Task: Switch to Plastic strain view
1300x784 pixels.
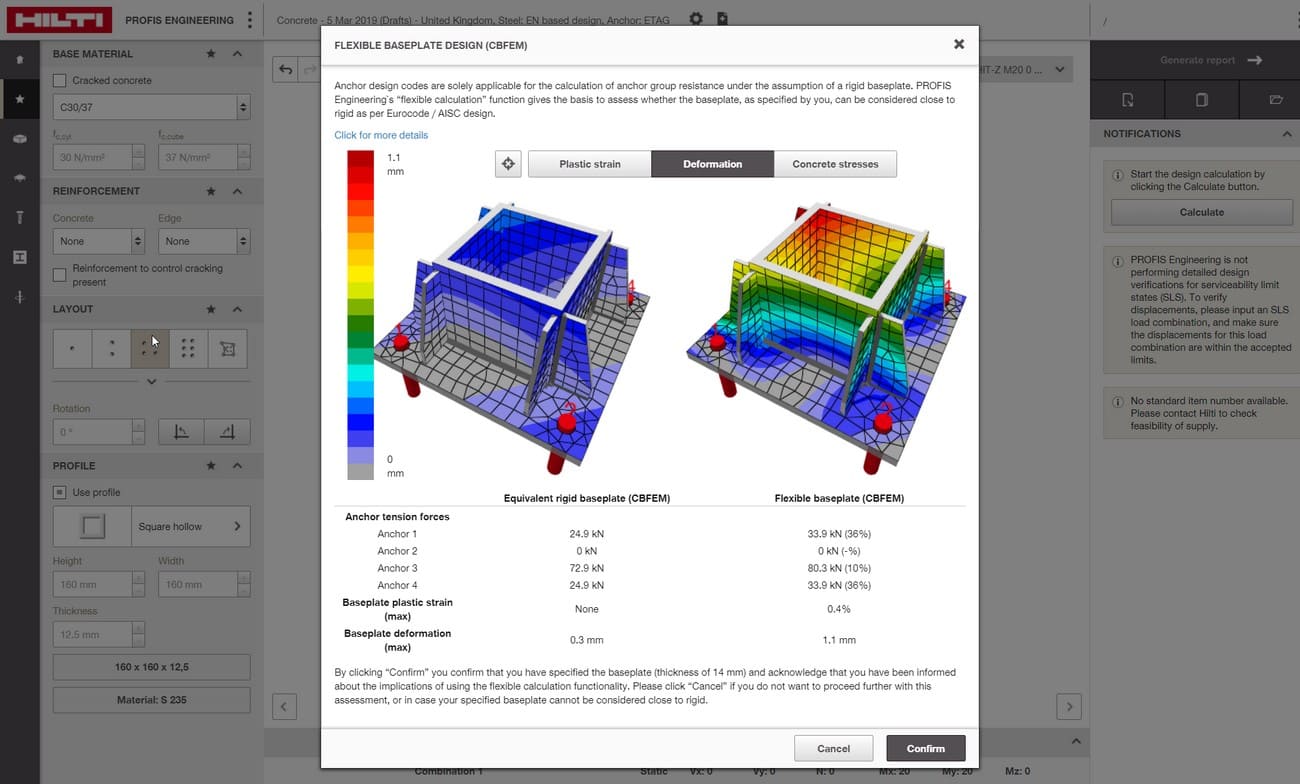Action: (590, 164)
